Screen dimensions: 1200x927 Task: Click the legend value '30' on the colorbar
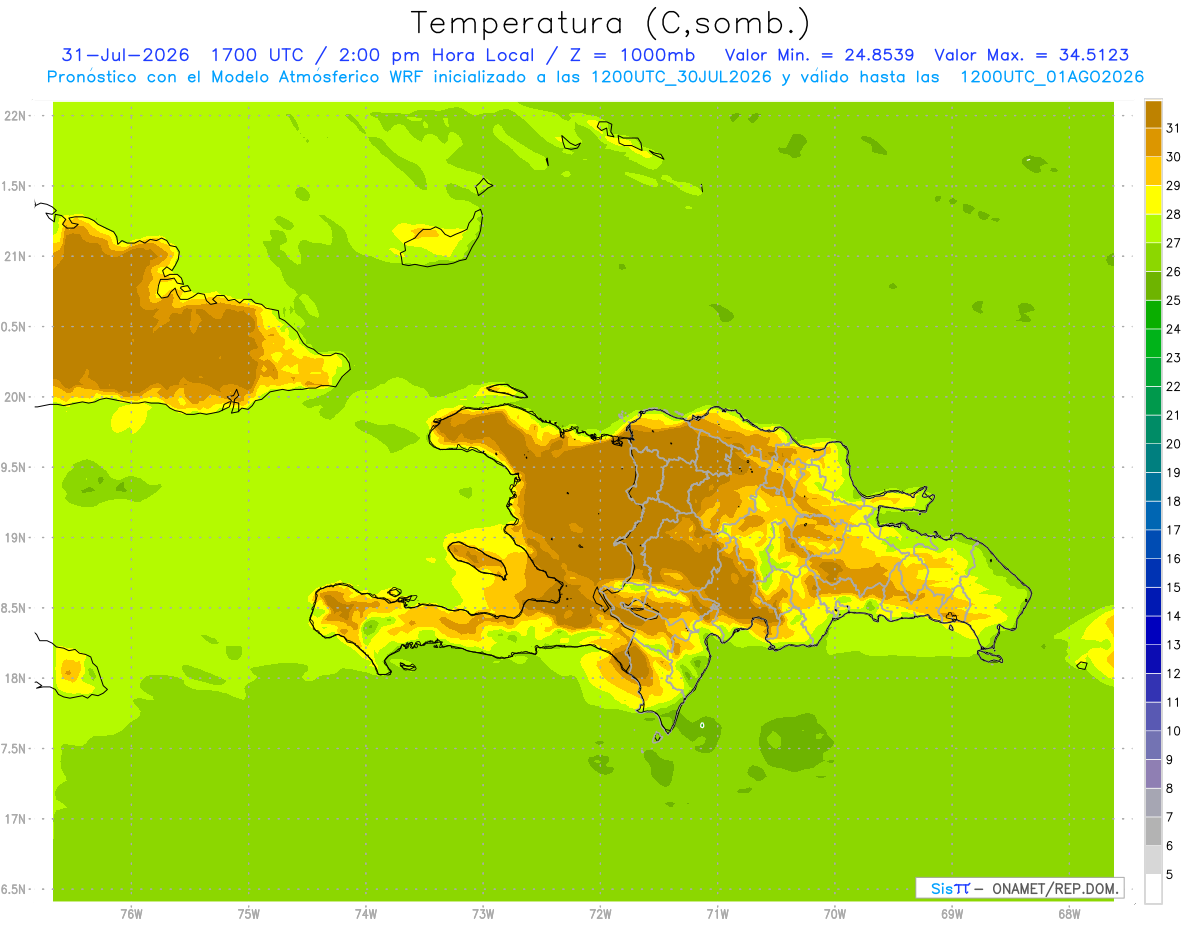click(x=1173, y=156)
